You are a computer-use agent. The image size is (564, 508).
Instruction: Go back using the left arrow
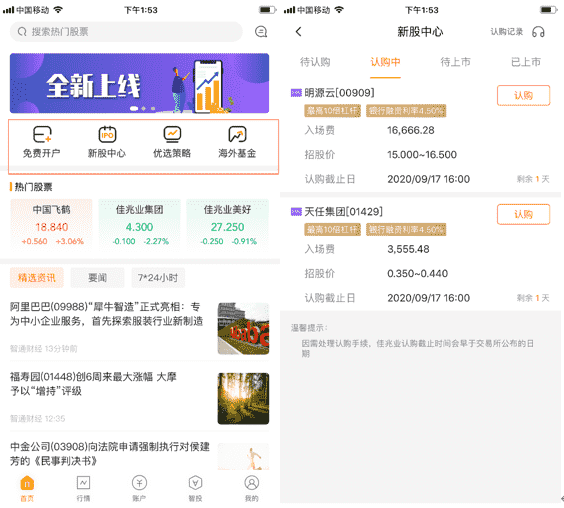[x=299, y=32]
